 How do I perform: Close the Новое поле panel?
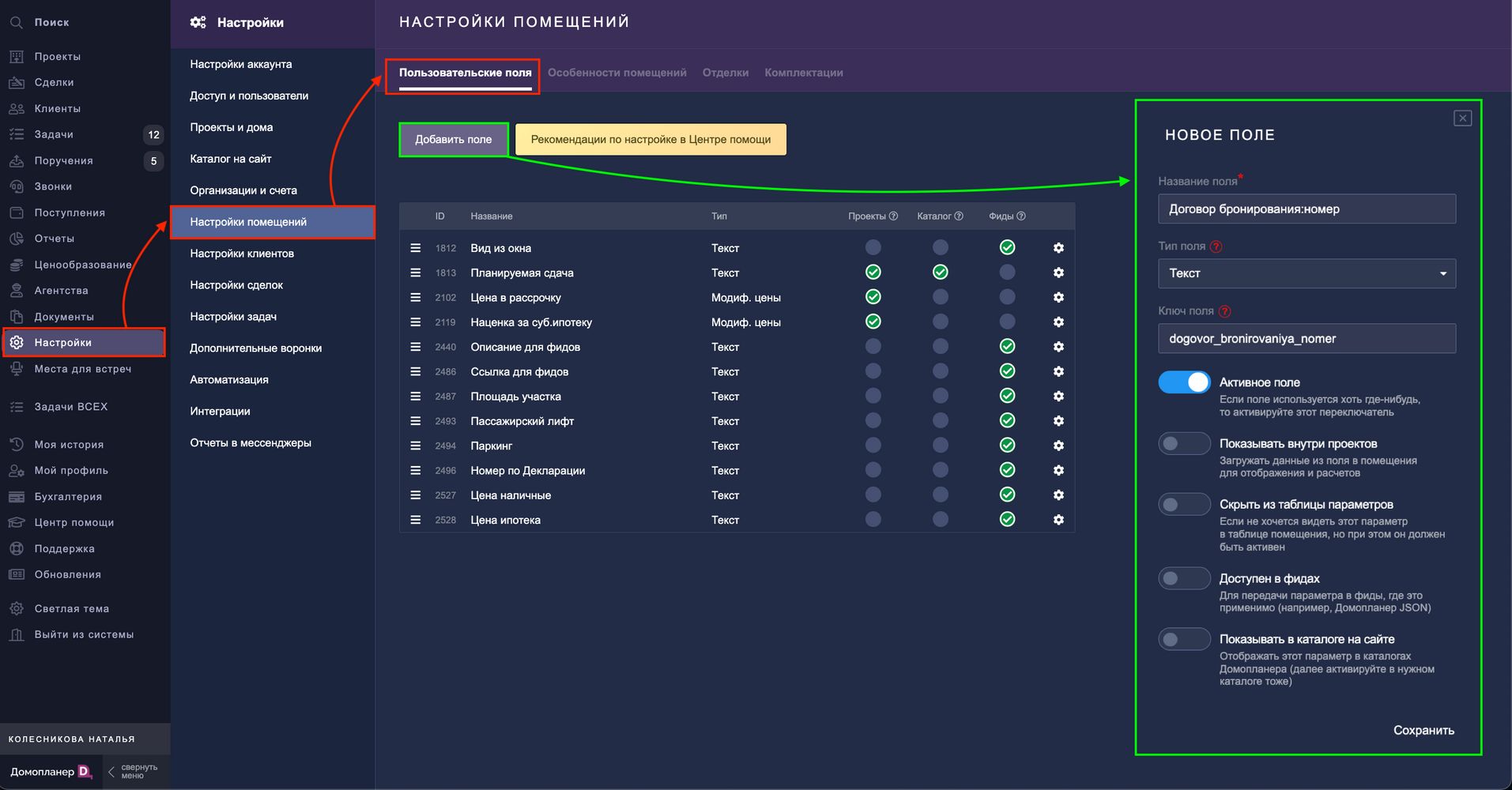(x=1463, y=118)
